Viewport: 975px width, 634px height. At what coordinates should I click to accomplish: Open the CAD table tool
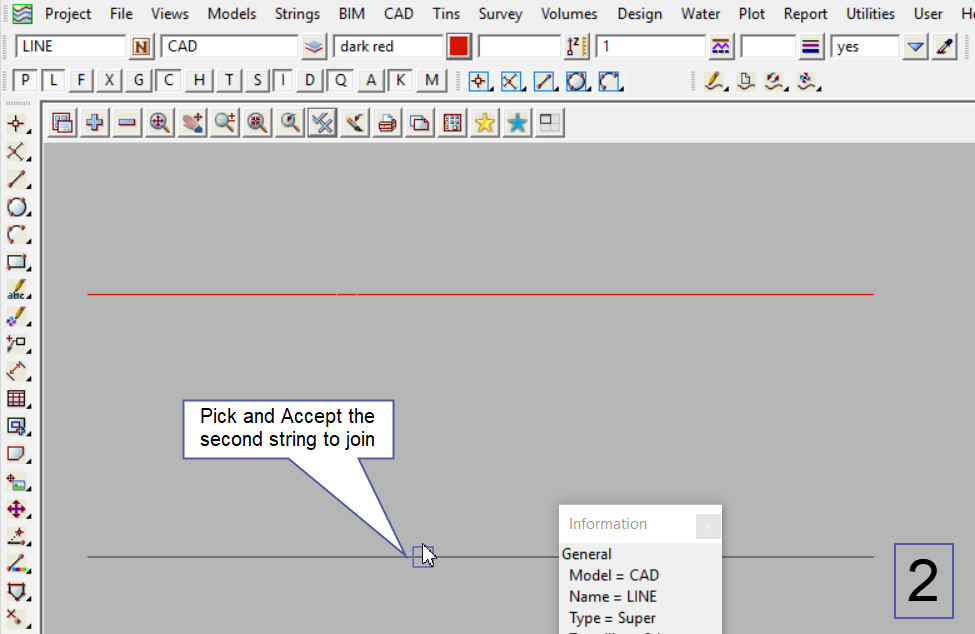[x=16, y=399]
